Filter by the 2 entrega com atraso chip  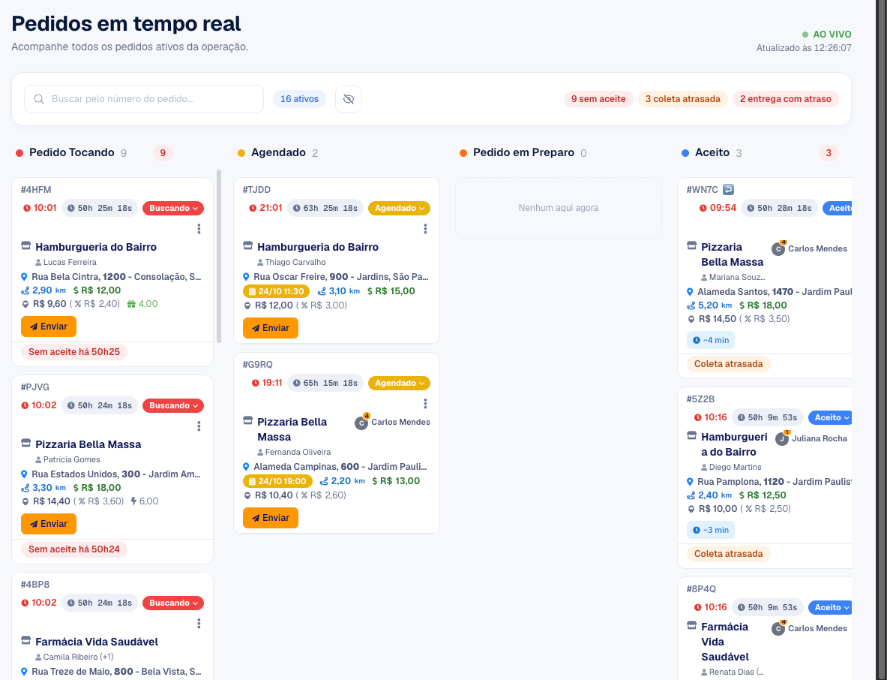(x=786, y=99)
